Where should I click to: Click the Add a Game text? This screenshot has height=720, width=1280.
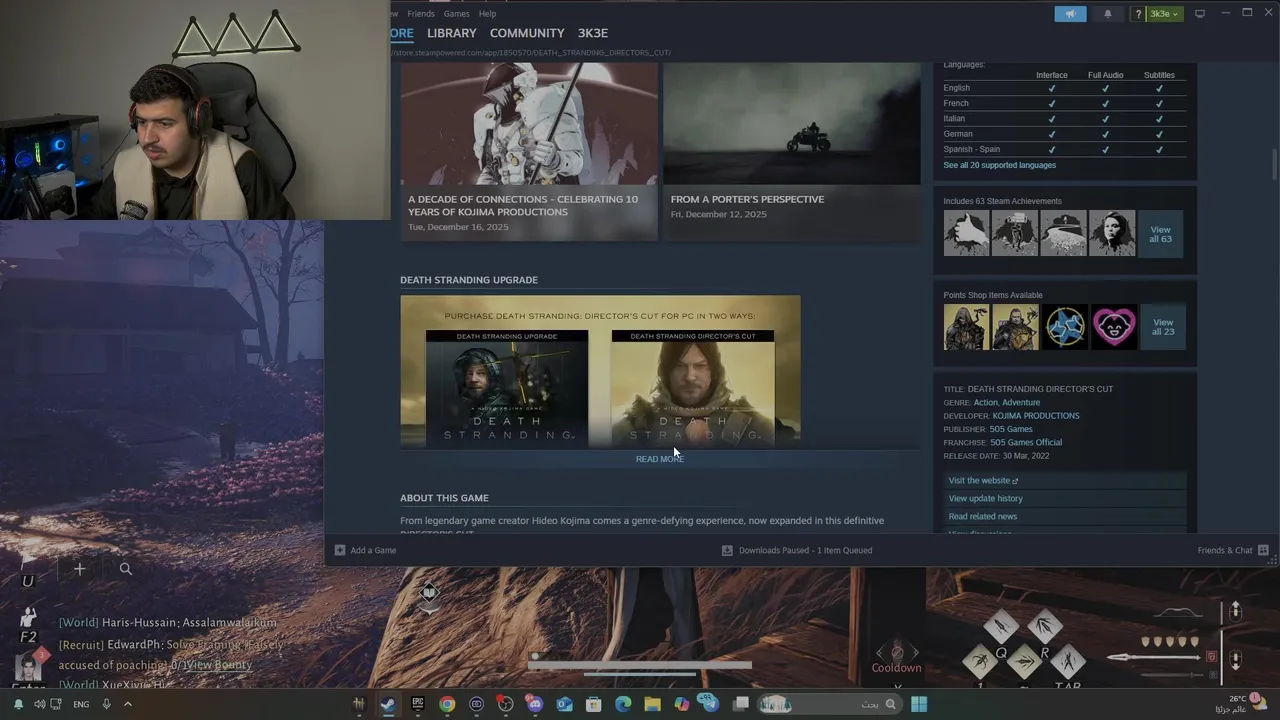(x=373, y=550)
